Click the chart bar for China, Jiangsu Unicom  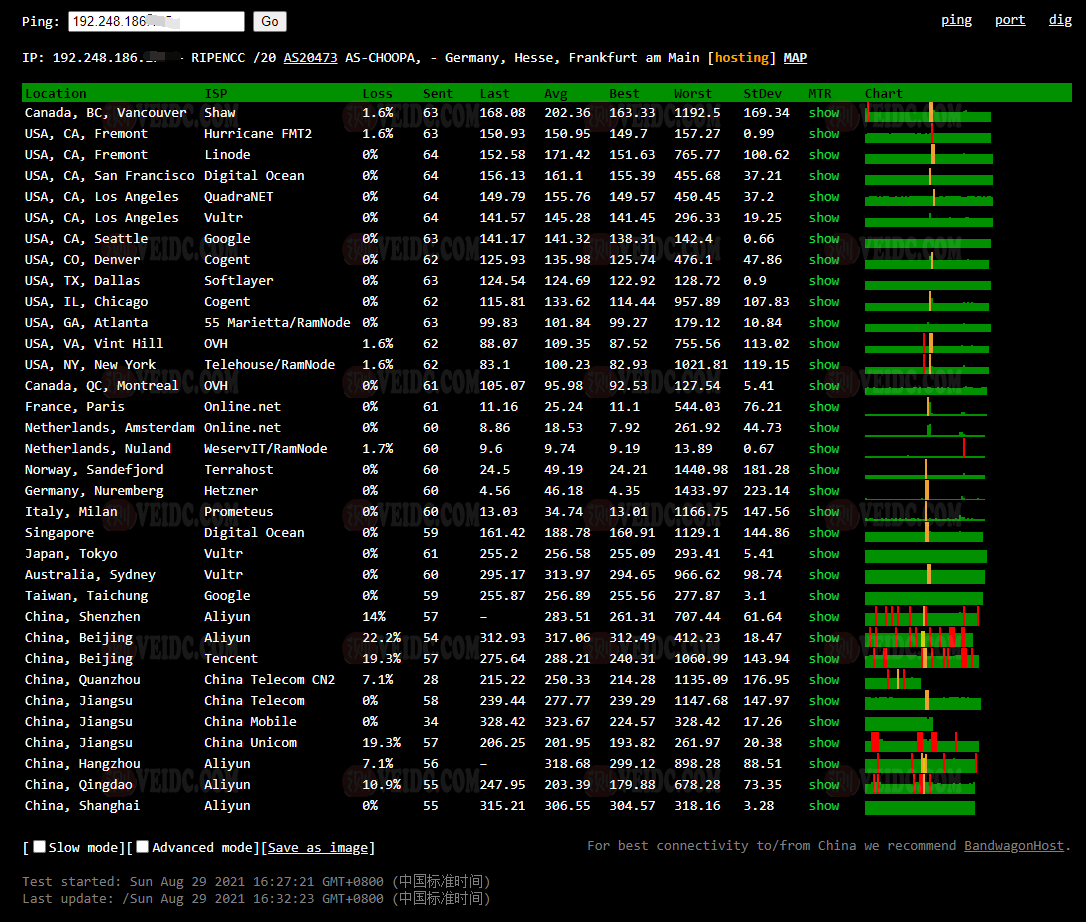click(920, 743)
